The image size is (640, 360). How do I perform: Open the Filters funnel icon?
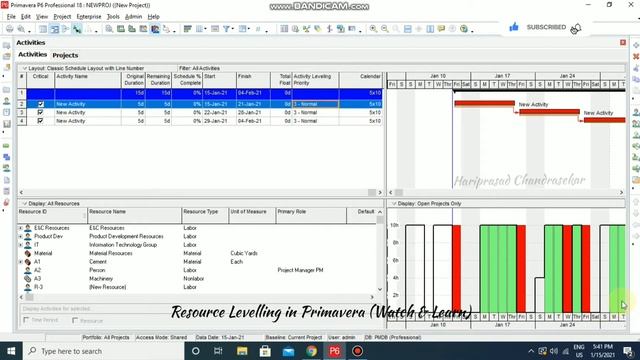point(226,29)
